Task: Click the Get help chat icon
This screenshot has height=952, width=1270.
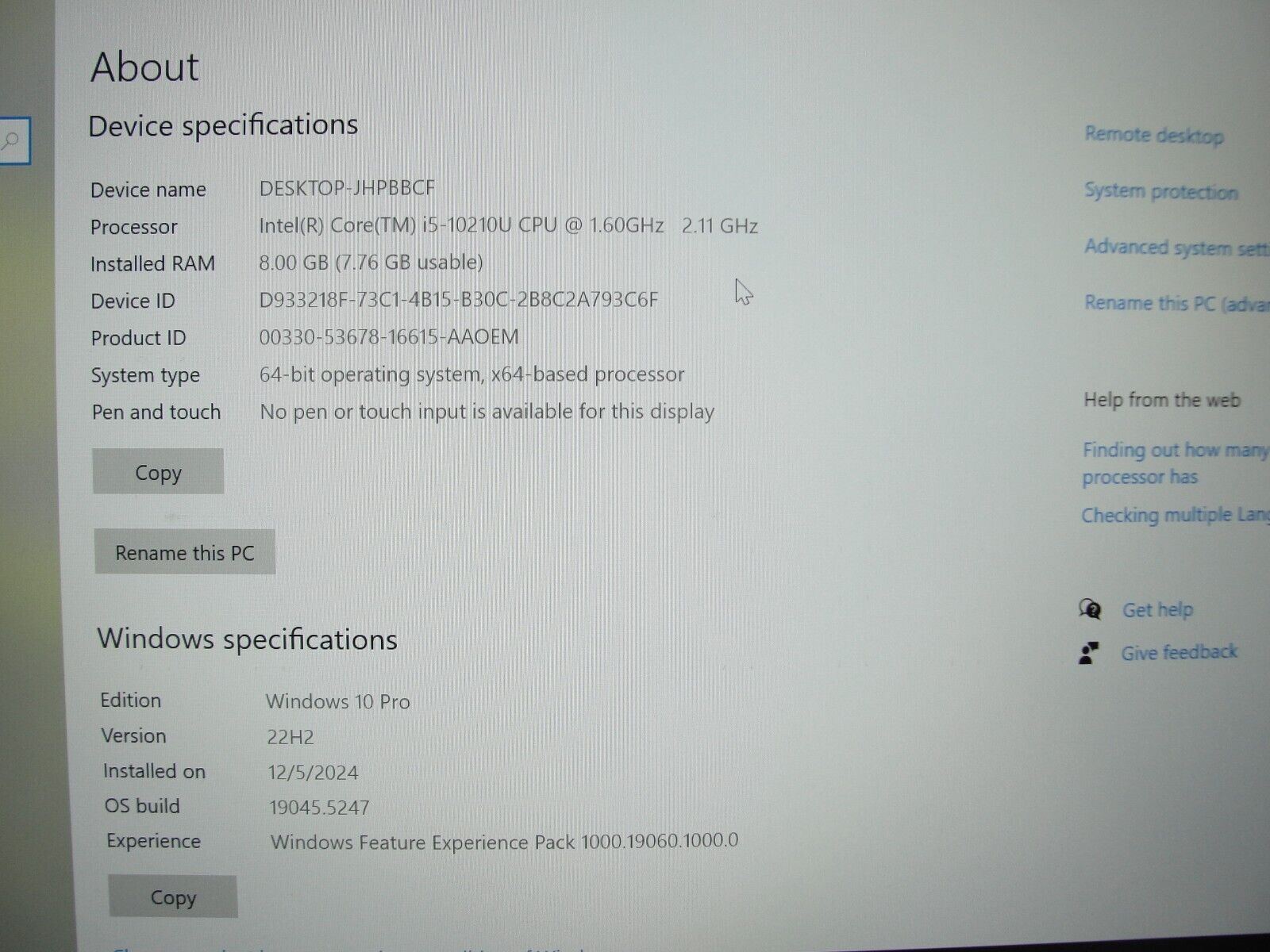Action: click(x=1091, y=609)
